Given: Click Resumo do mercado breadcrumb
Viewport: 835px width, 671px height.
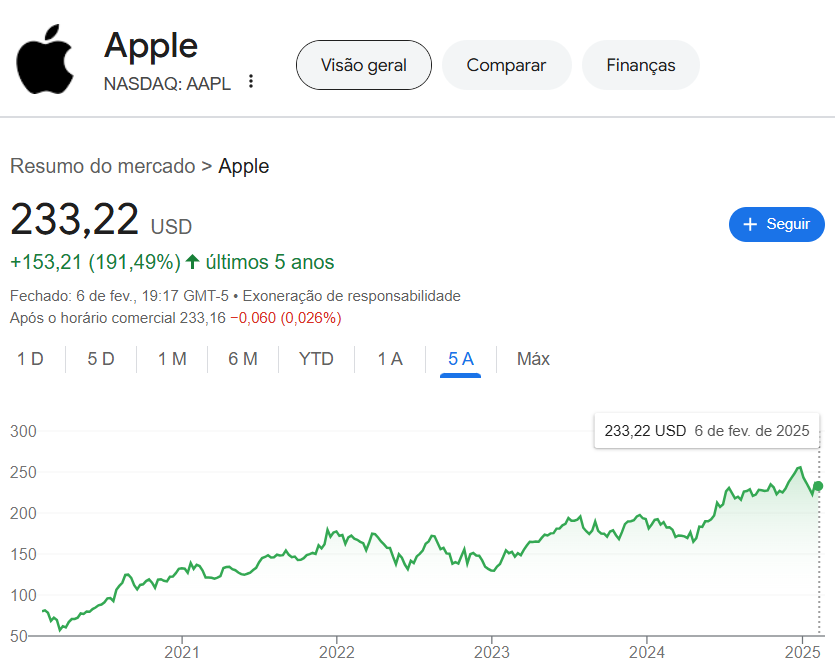Looking at the screenshot, I should 102,166.
